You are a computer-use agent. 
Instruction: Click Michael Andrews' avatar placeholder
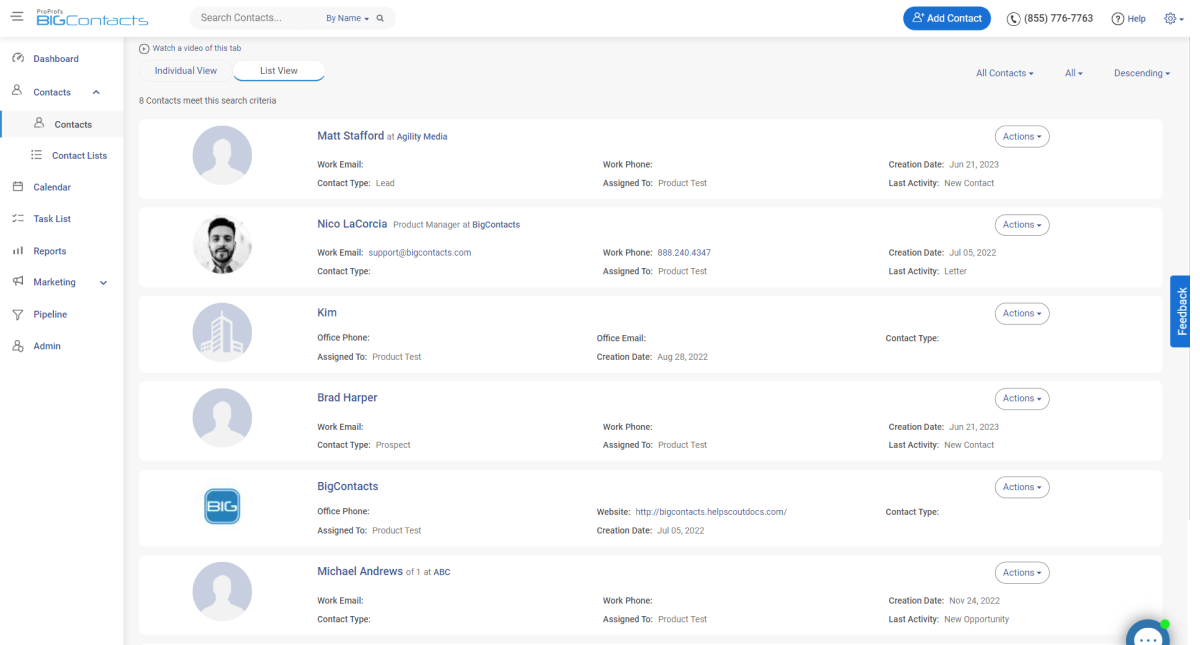(222, 592)
